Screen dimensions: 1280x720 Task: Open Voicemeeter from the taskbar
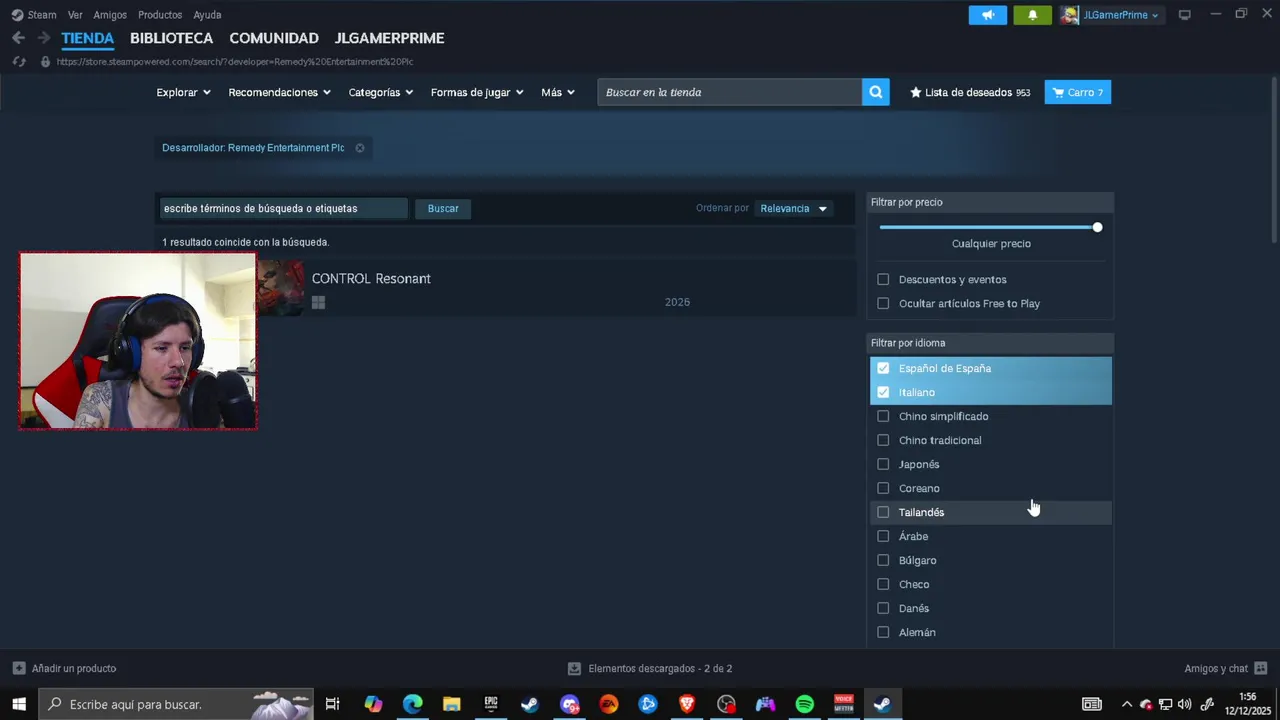(x=843, y=704)
